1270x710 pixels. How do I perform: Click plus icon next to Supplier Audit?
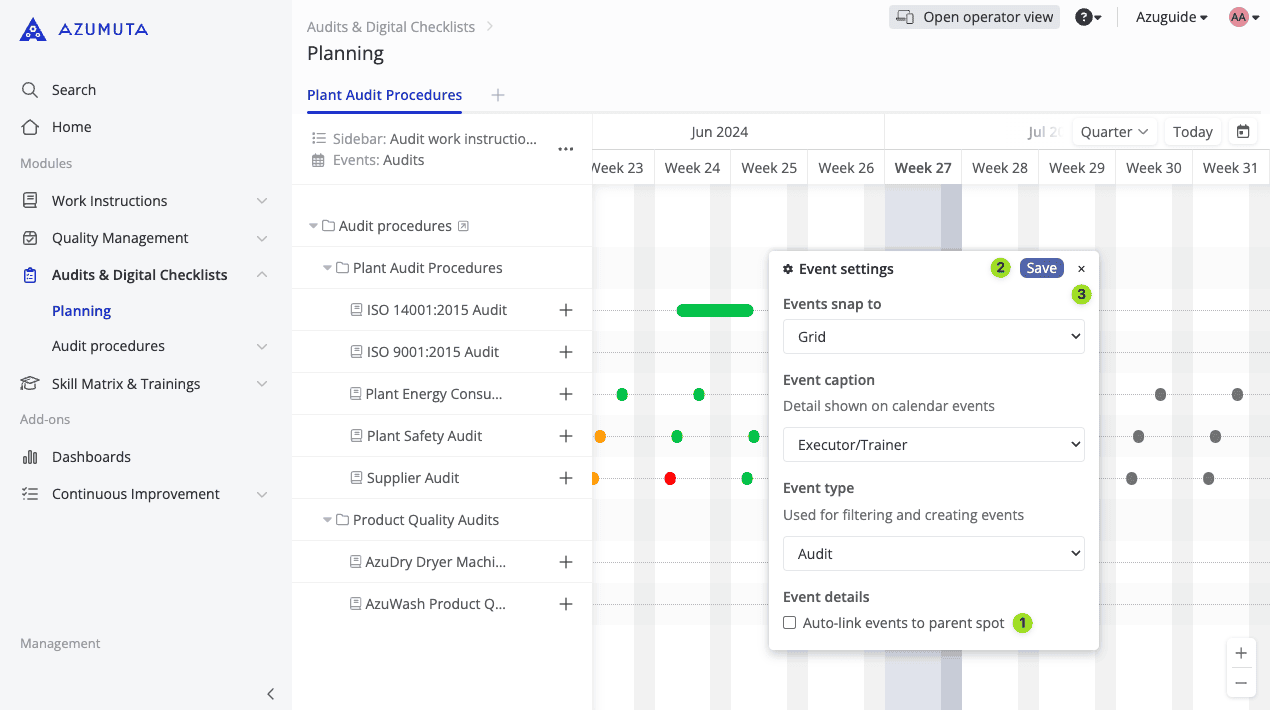[566, 478]
